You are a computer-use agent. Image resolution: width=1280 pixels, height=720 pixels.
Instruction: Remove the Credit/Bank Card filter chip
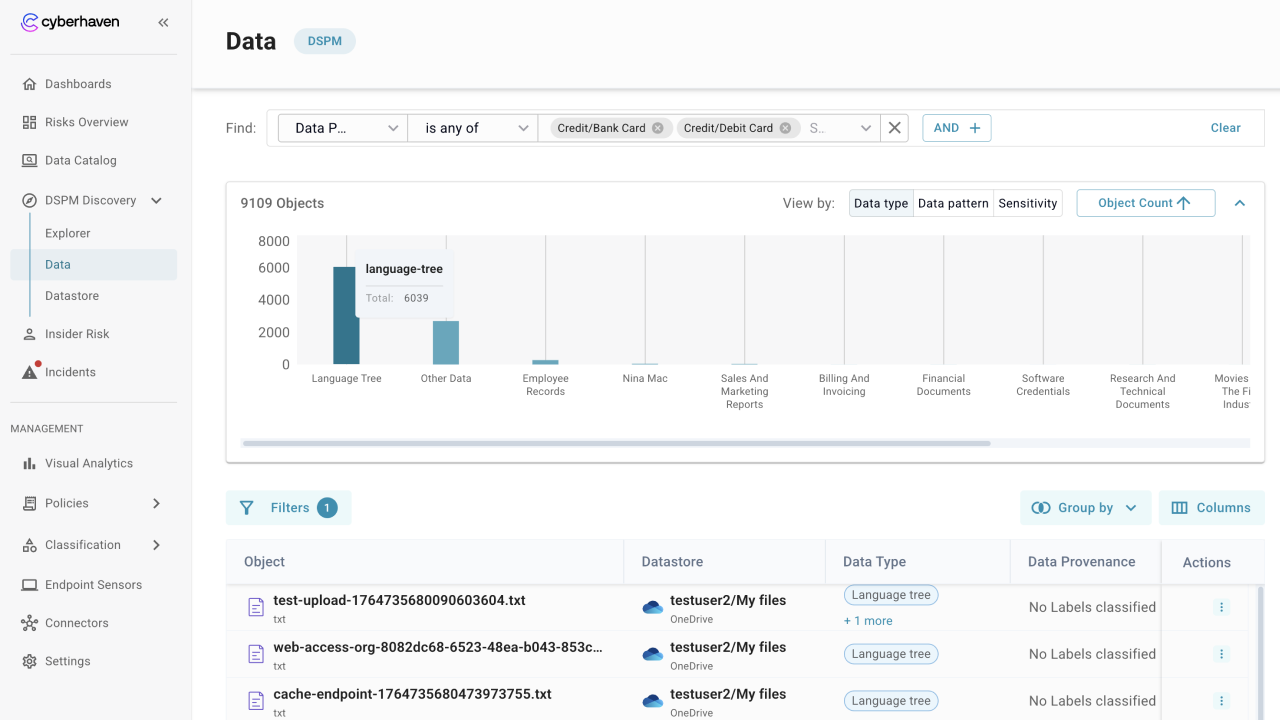[657, 128]
